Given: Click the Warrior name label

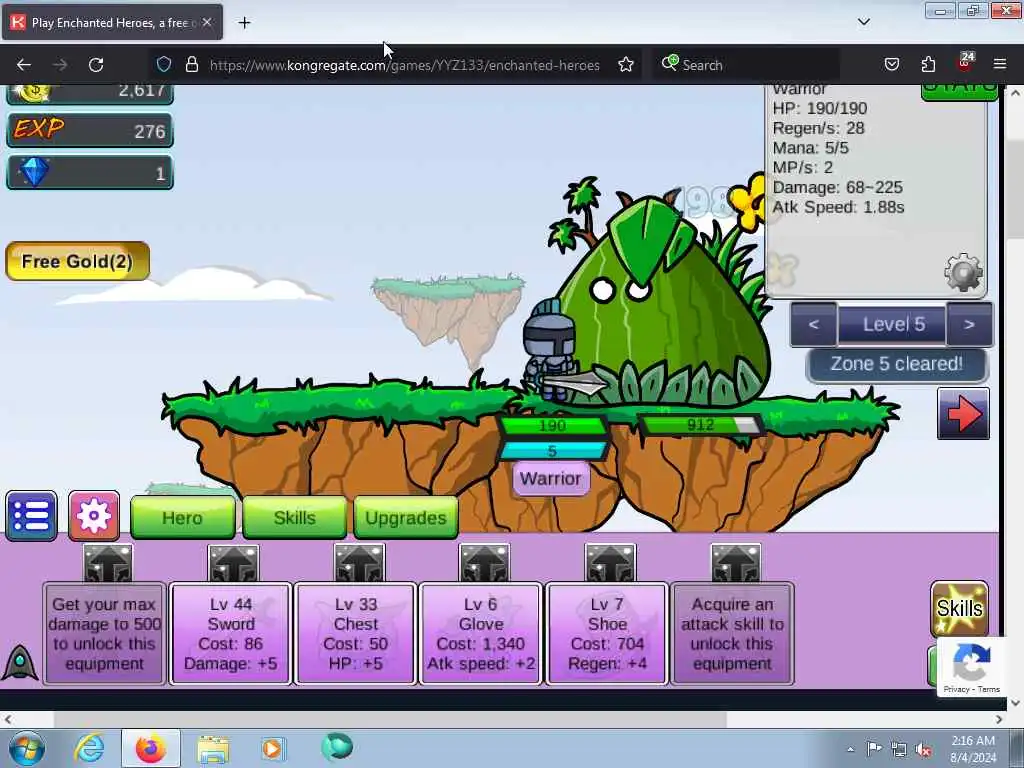Looking at the screenshot, I should 551,479.
